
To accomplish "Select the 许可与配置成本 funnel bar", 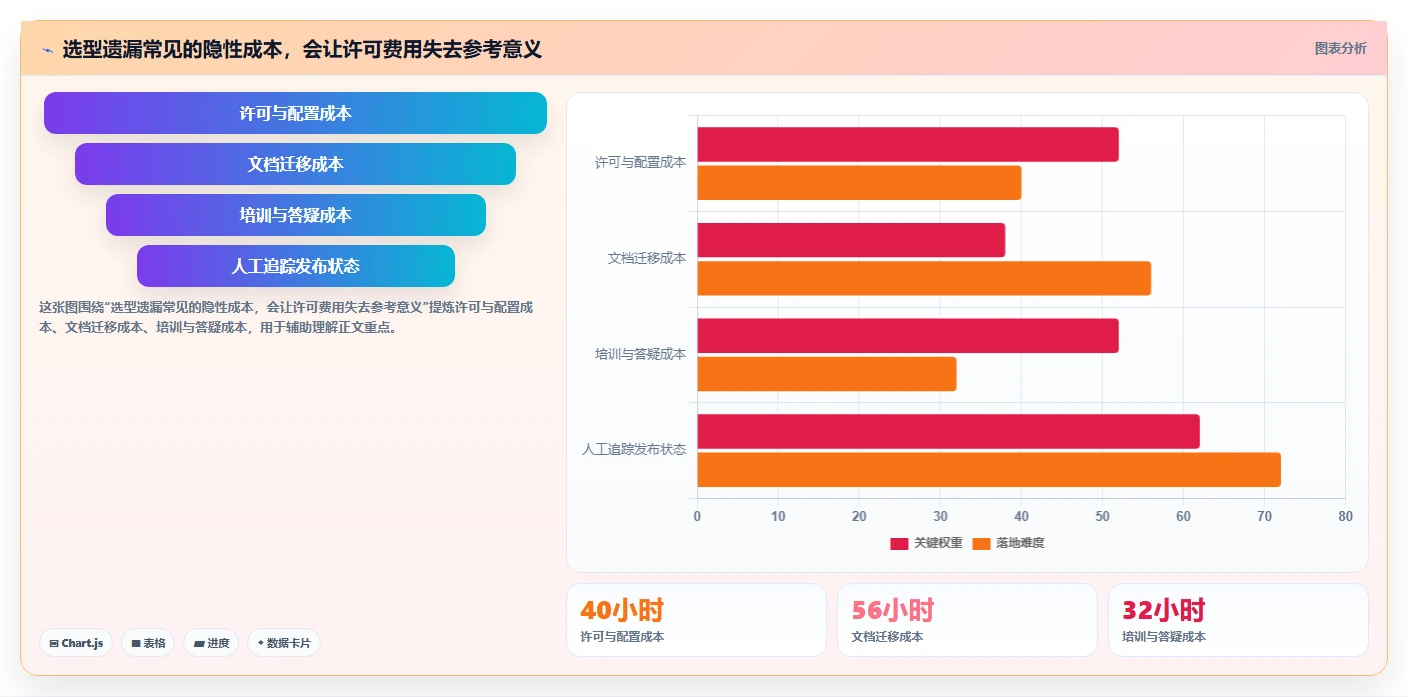I will click(295, 113).
